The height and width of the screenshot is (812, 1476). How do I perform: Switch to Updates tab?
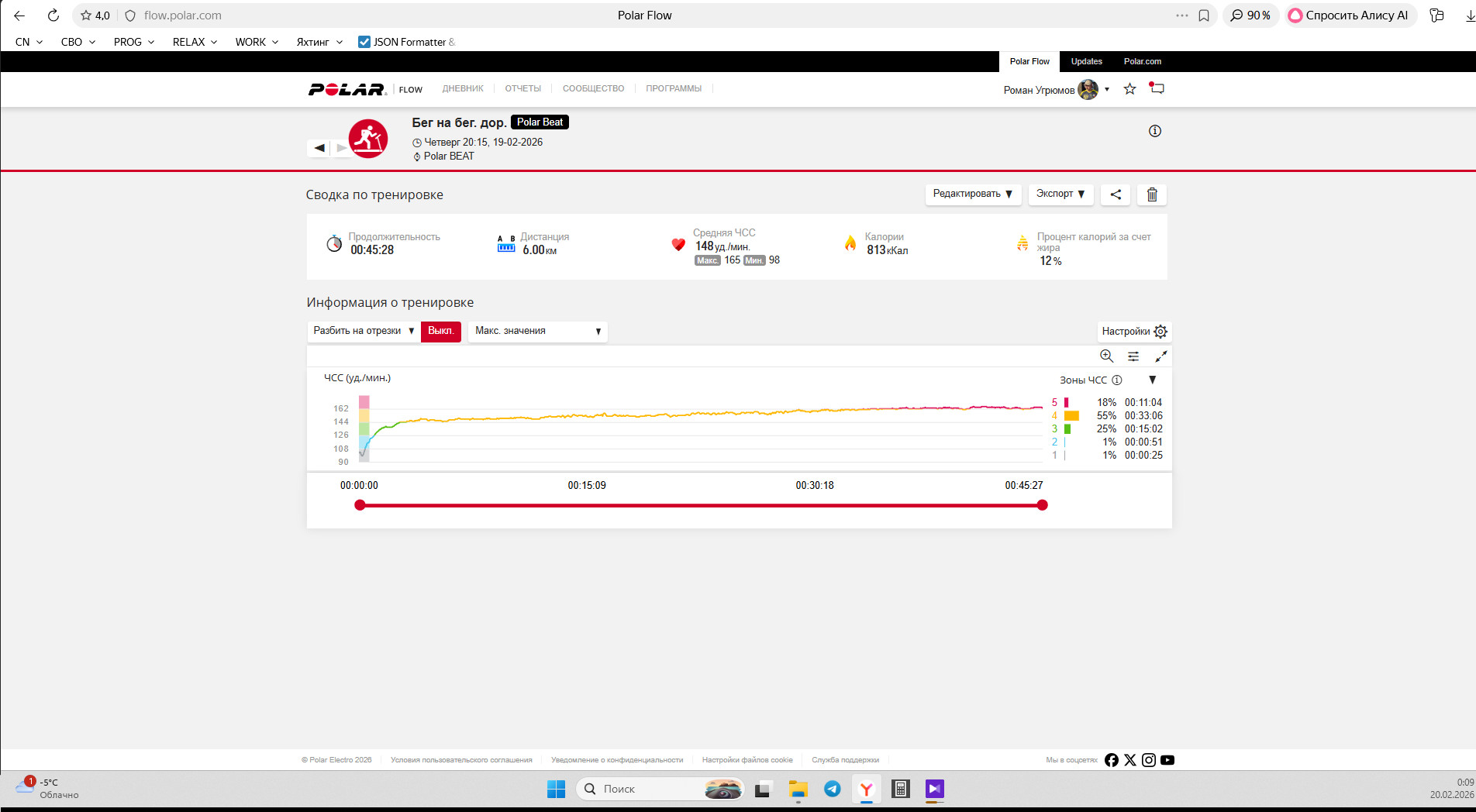1087,61
